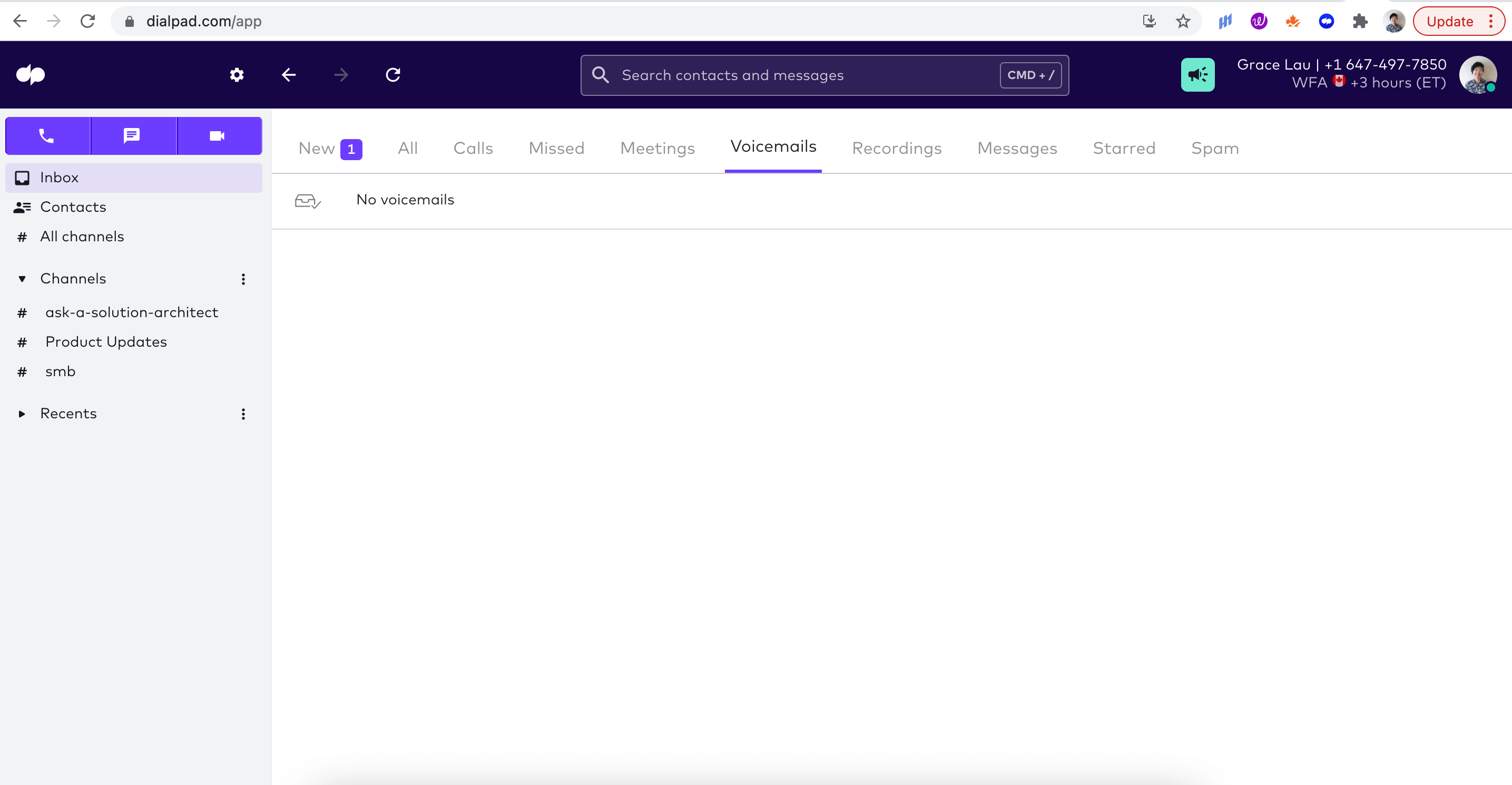This screenshot has width=1512, height=785.
Task: Start a new call with phone button
Action: tap(47, 135)
